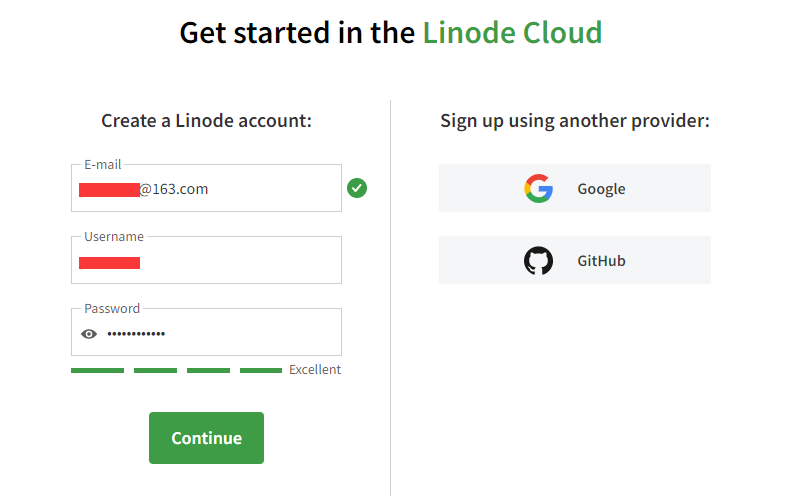Choose the GitHub provider label text
The image size is (792, 500).
601,261
